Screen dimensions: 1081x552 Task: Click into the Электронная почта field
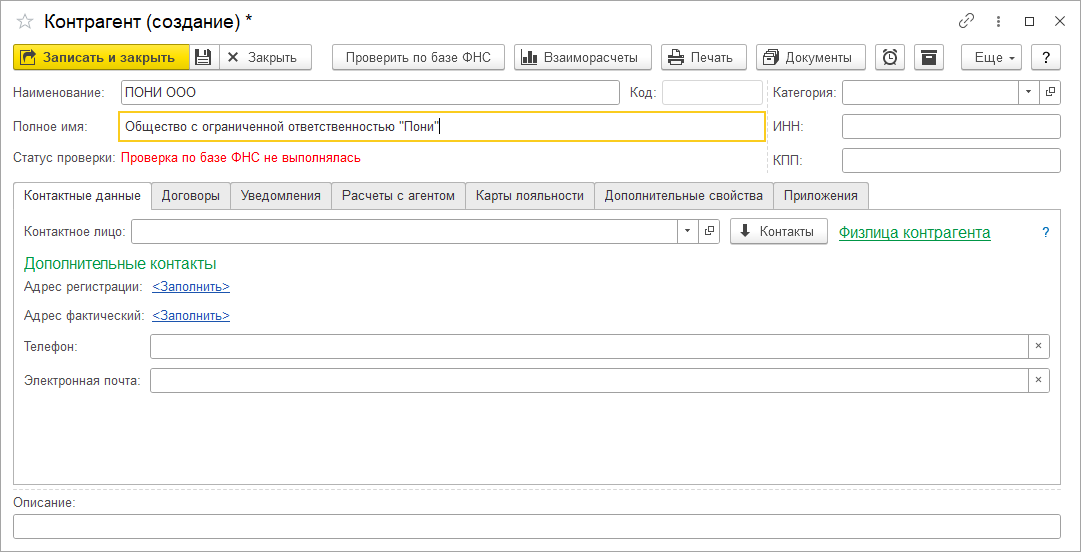(x=589, y=380)
